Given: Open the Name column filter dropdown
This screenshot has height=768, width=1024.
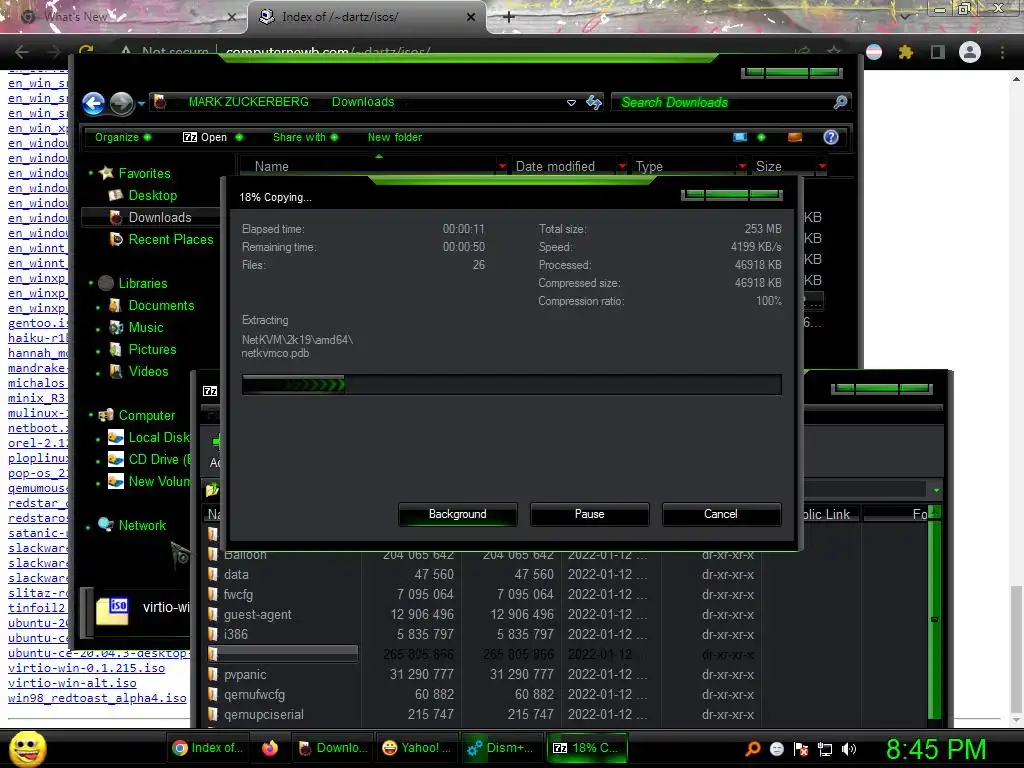Looking at the screenshot, I should (x=502, y=167).
